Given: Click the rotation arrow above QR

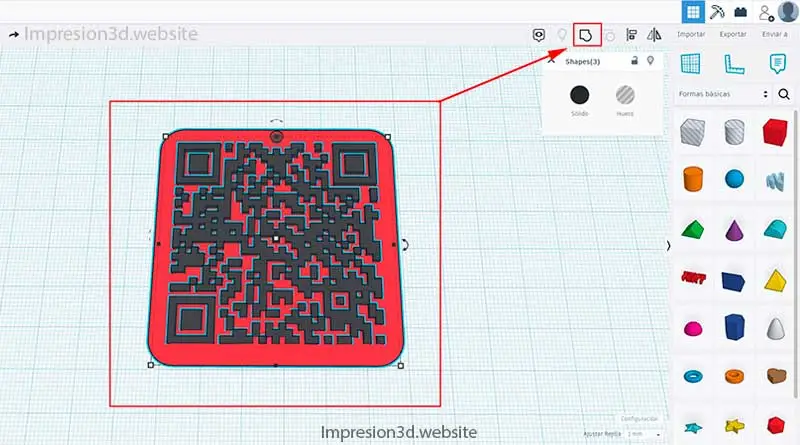Looking at the screenshot, I should [276, 121].
